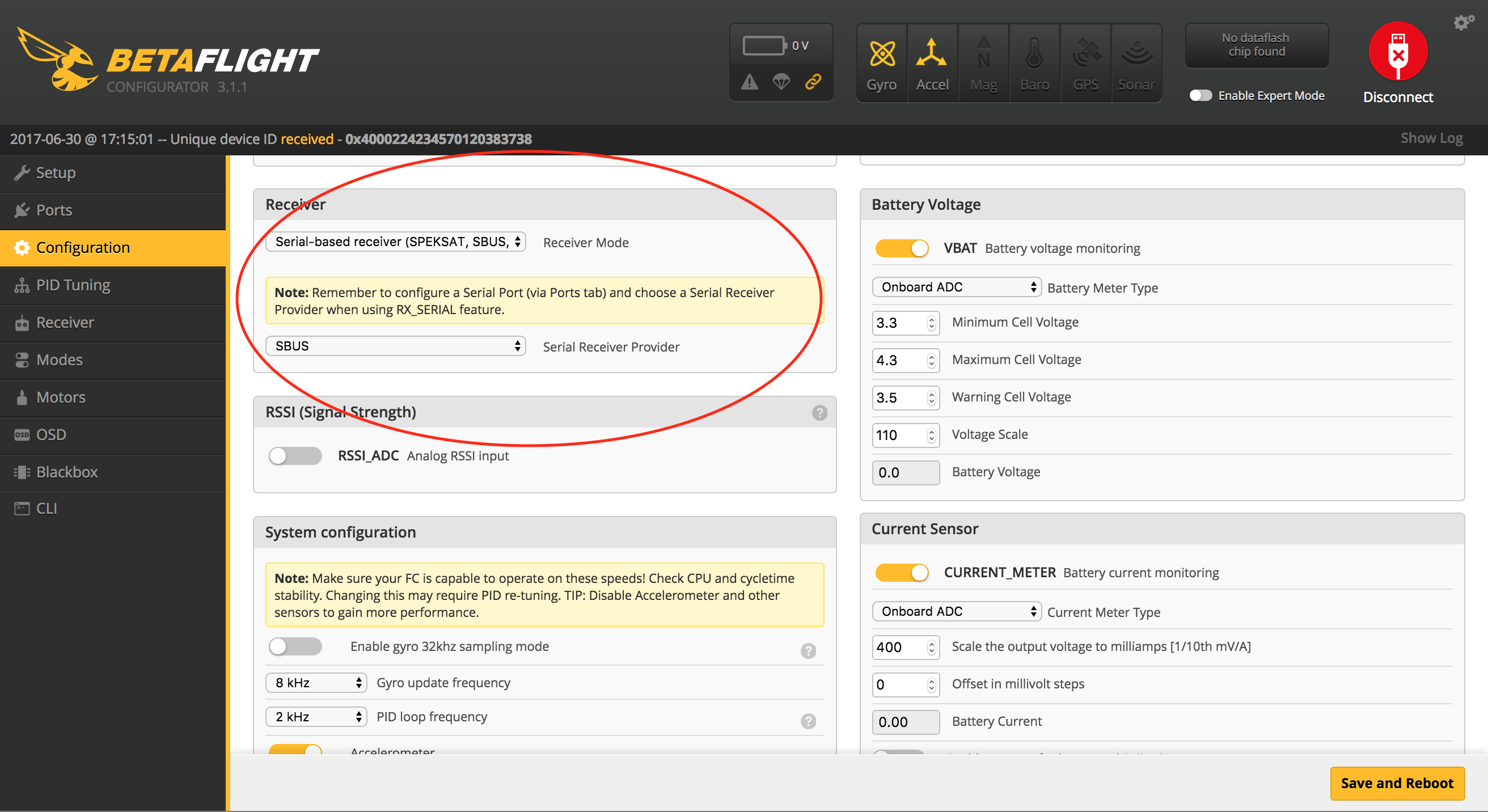1488x812 pixels.
Task: Open help for PID loop frequency
Action: point(808,721)
